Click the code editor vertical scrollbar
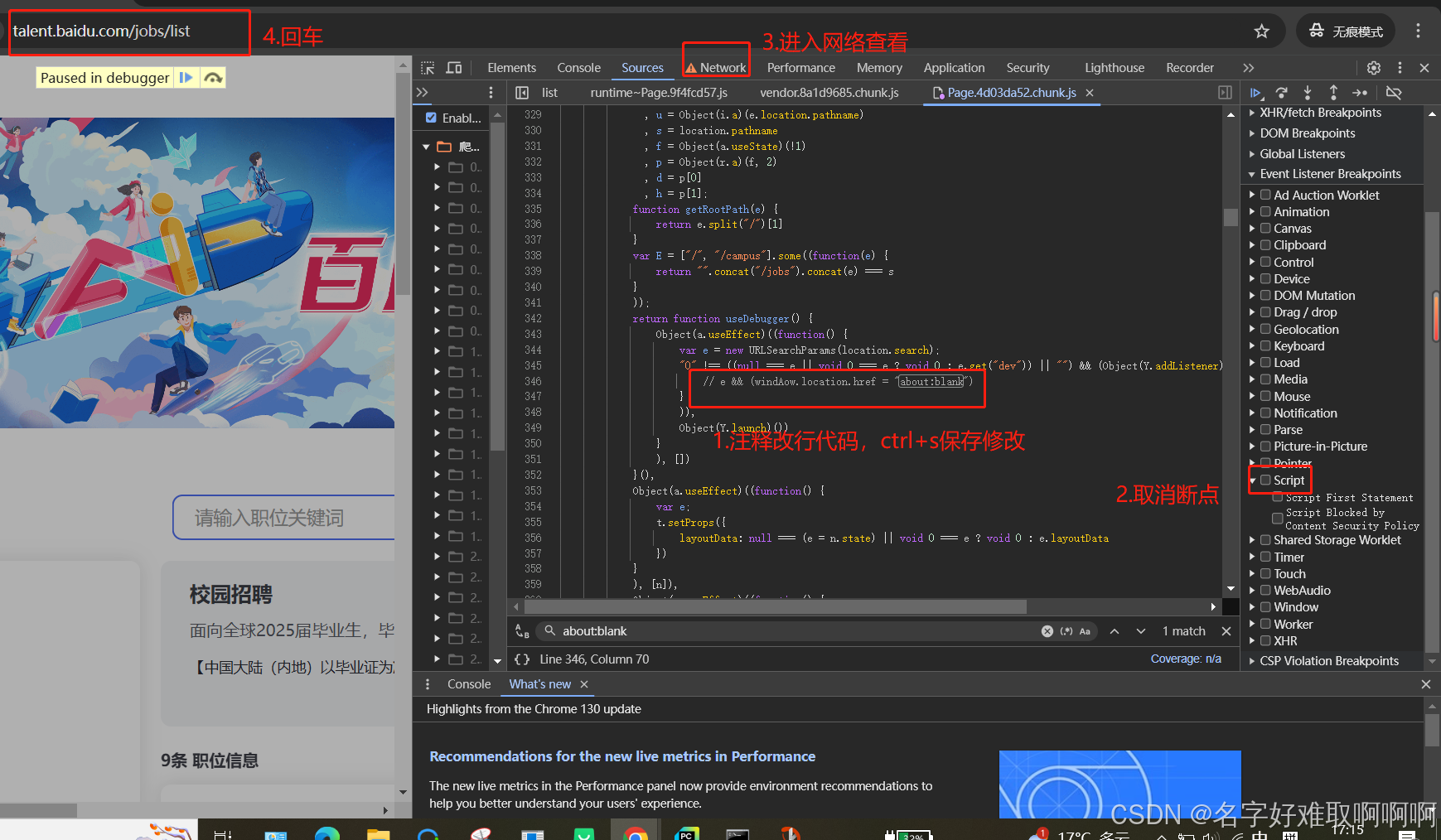 click(x=1231, y=217)
